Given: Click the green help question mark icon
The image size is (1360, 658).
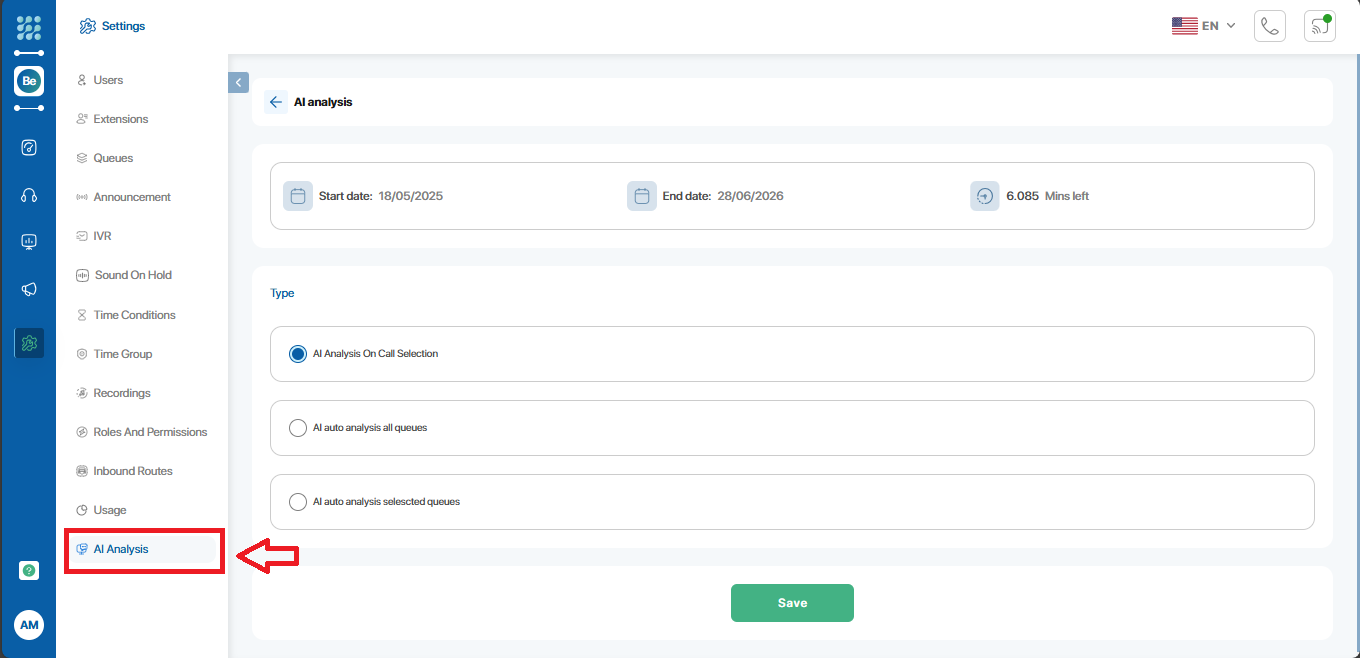Looking at the screenshot, I should (29, 570).
